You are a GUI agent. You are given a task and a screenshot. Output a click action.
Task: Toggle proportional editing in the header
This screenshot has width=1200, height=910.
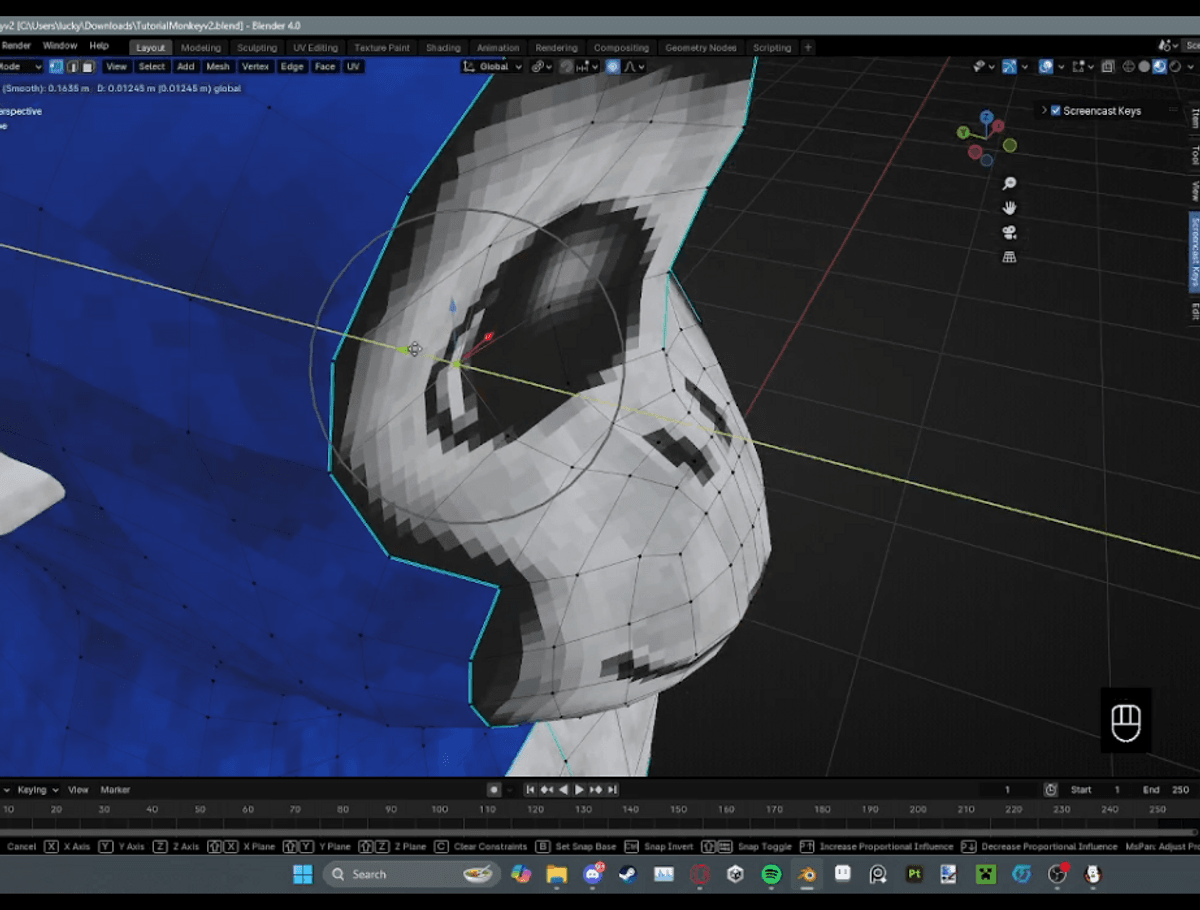point(613,67)
